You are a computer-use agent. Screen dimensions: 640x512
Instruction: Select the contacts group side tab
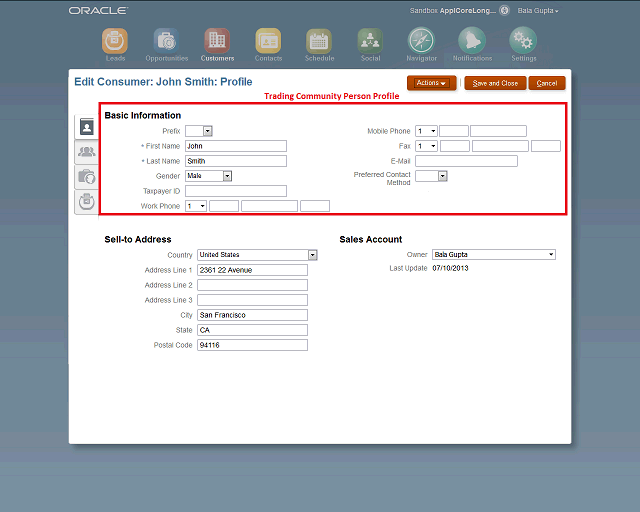tap(87, 152)
